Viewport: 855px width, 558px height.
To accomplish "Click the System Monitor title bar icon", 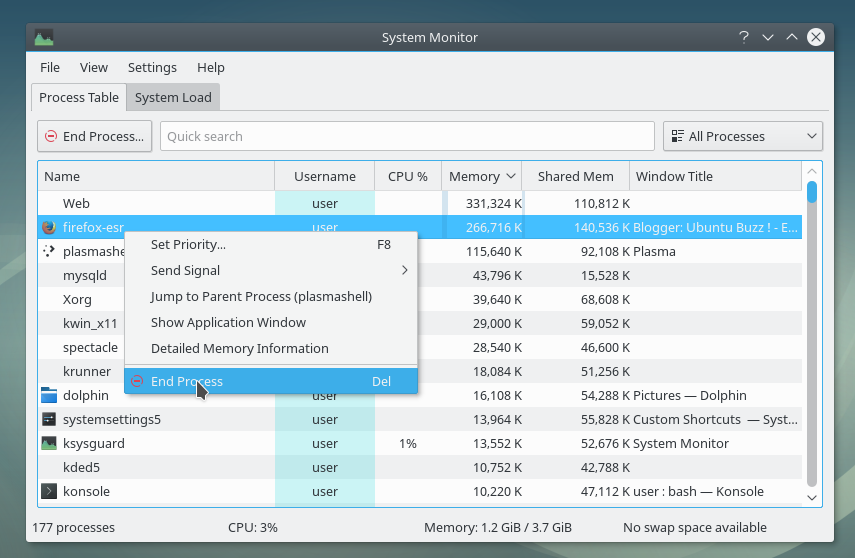I will coord(43,38).
